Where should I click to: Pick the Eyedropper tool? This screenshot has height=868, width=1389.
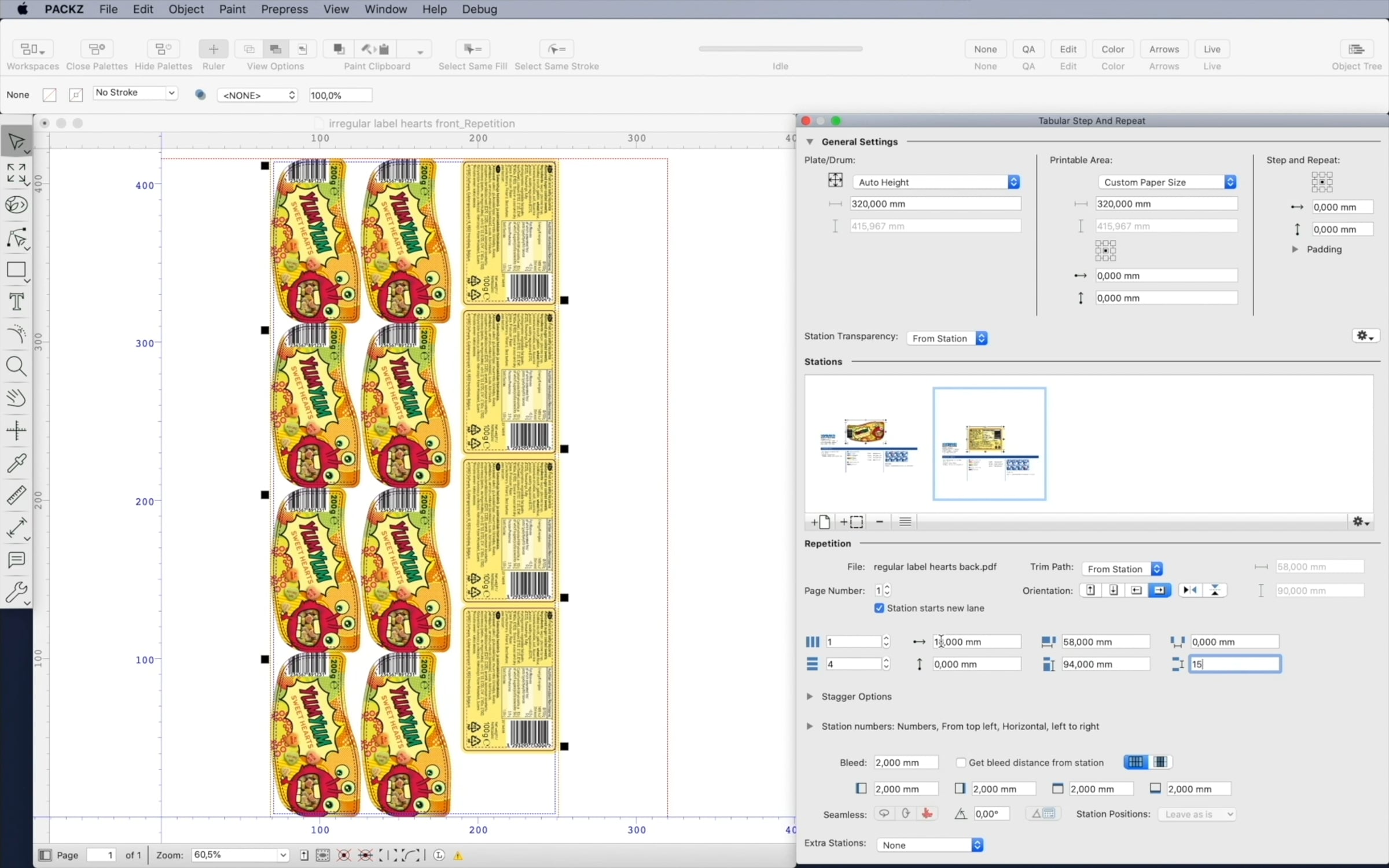coord(16,463)
